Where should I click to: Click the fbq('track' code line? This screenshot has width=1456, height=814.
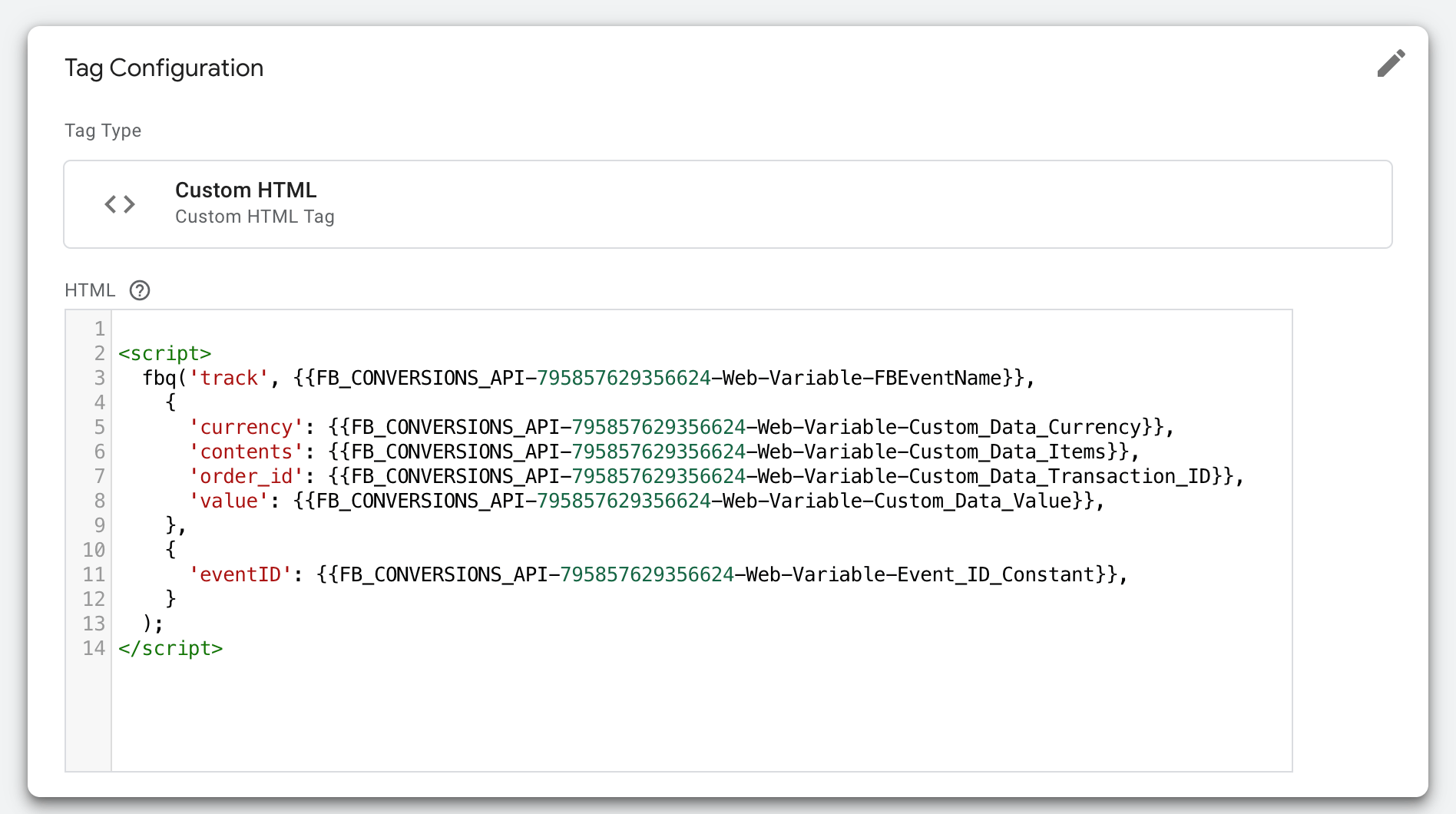click(x=588, y=378)
